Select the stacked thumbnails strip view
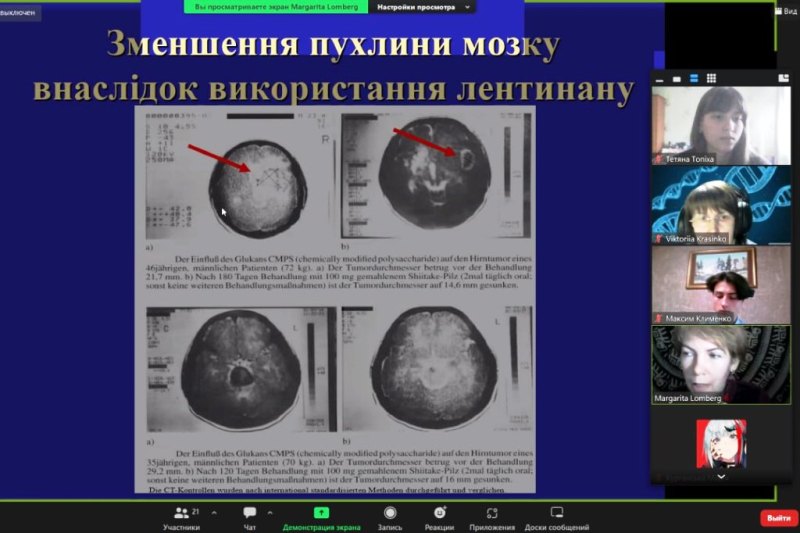 694,79
